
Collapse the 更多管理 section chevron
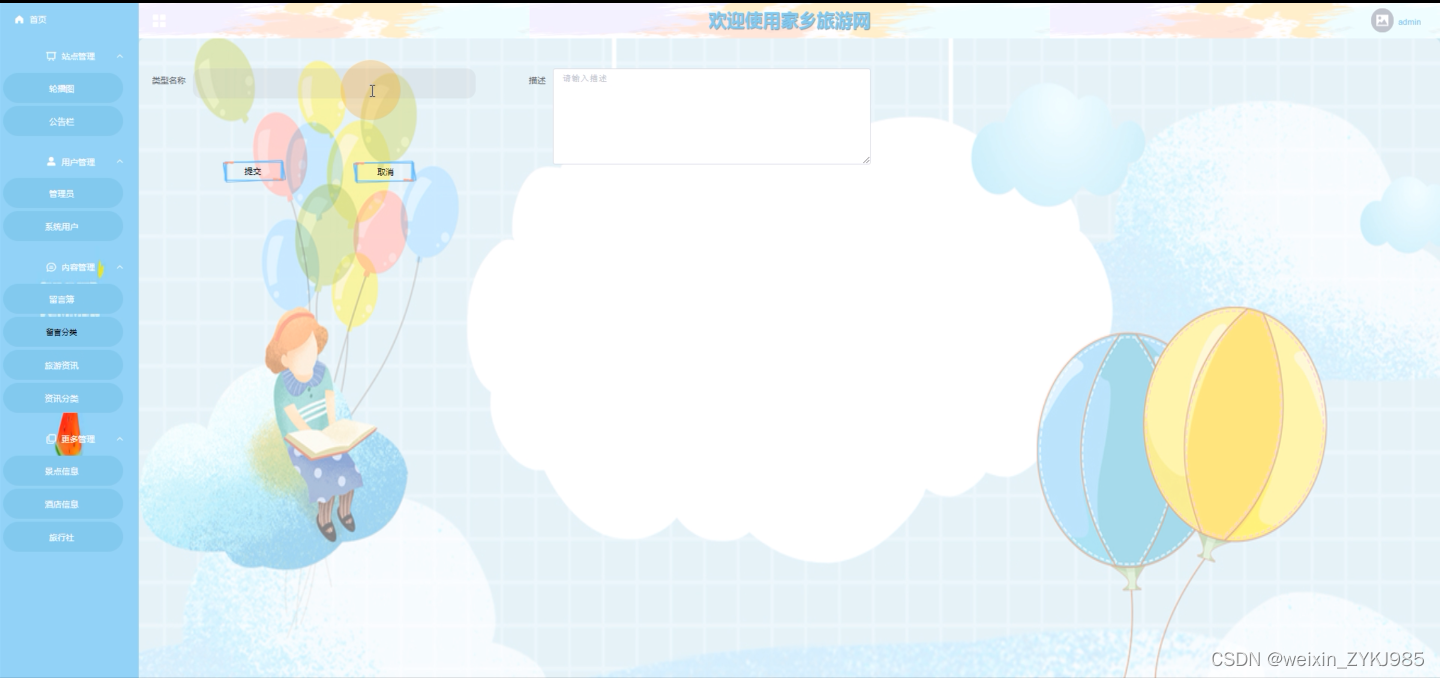[x=120, y=439]
